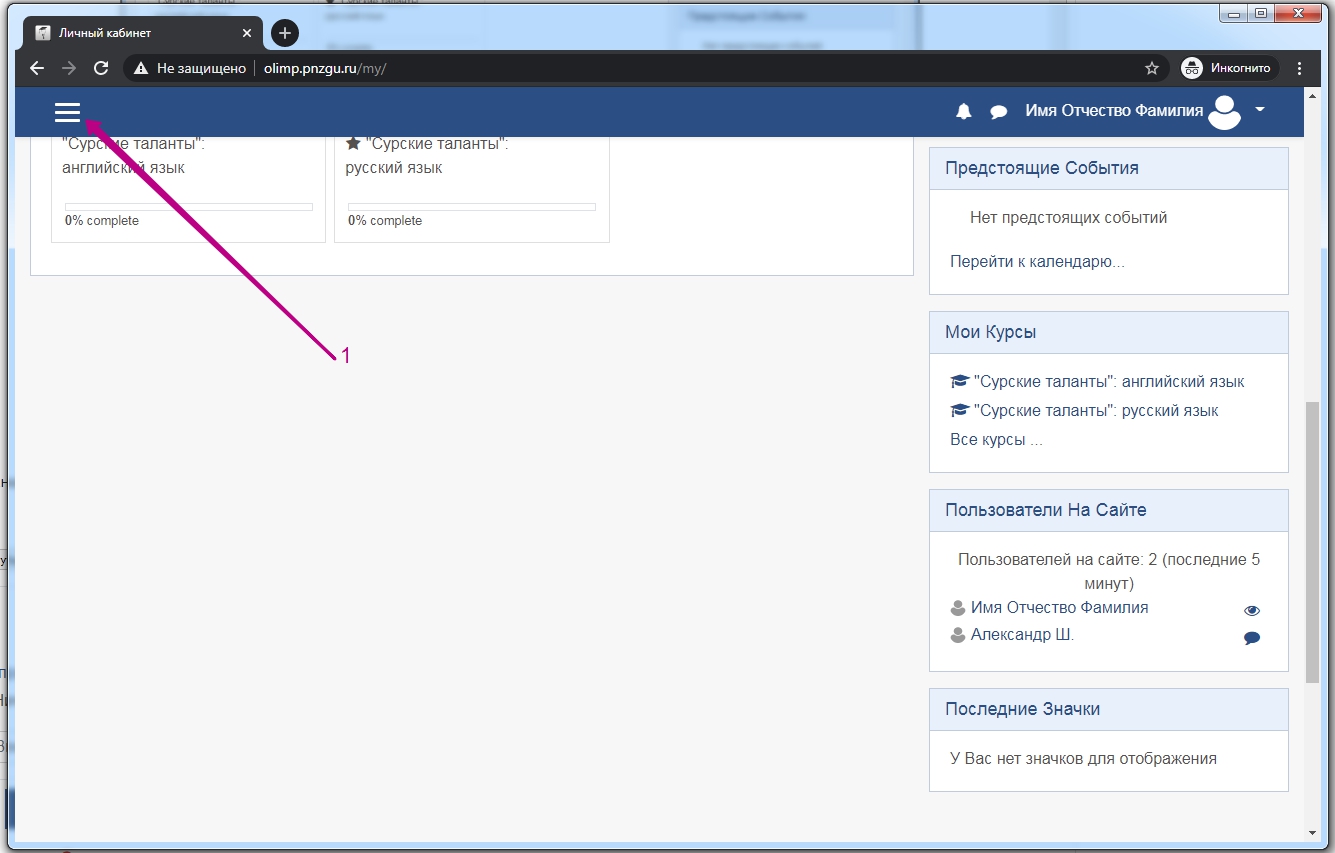Expand user menu dropdown arrow
The image size is (1335, 853).
click(1260, 110)
